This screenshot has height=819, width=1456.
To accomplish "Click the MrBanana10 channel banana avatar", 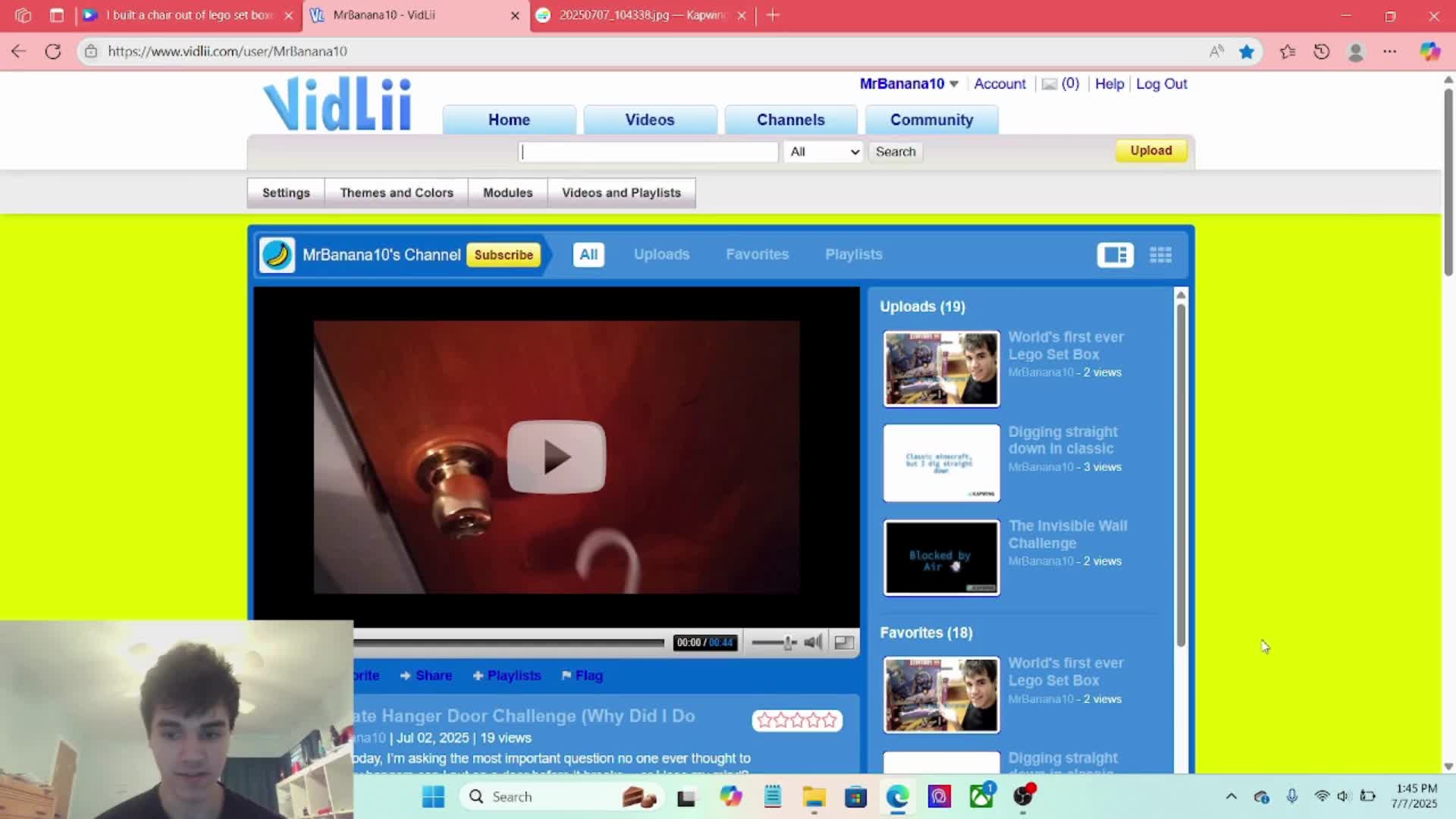I will click(x=277, y=255).
